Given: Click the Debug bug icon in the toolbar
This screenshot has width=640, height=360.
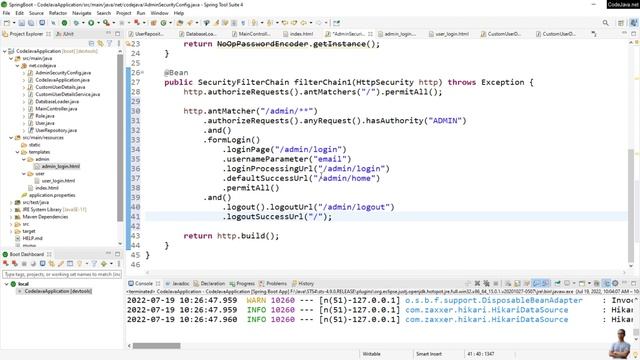Looking at the screenshot, I should click(x=76, y=23).
